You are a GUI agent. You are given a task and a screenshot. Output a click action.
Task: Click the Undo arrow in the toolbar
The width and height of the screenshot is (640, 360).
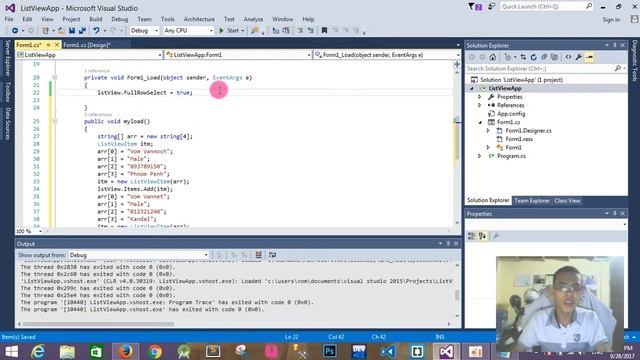tap(96, 31)
